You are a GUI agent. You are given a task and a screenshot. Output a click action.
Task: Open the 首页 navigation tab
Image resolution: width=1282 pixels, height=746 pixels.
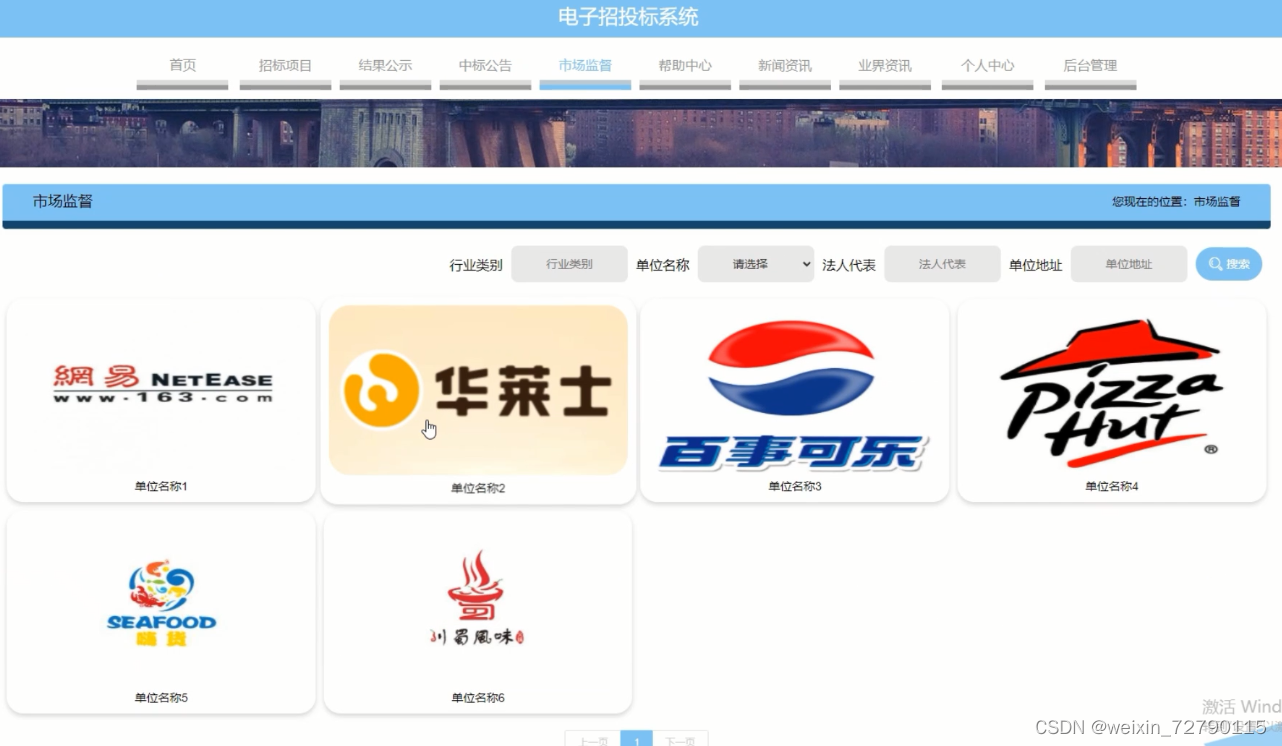(182, 66)
